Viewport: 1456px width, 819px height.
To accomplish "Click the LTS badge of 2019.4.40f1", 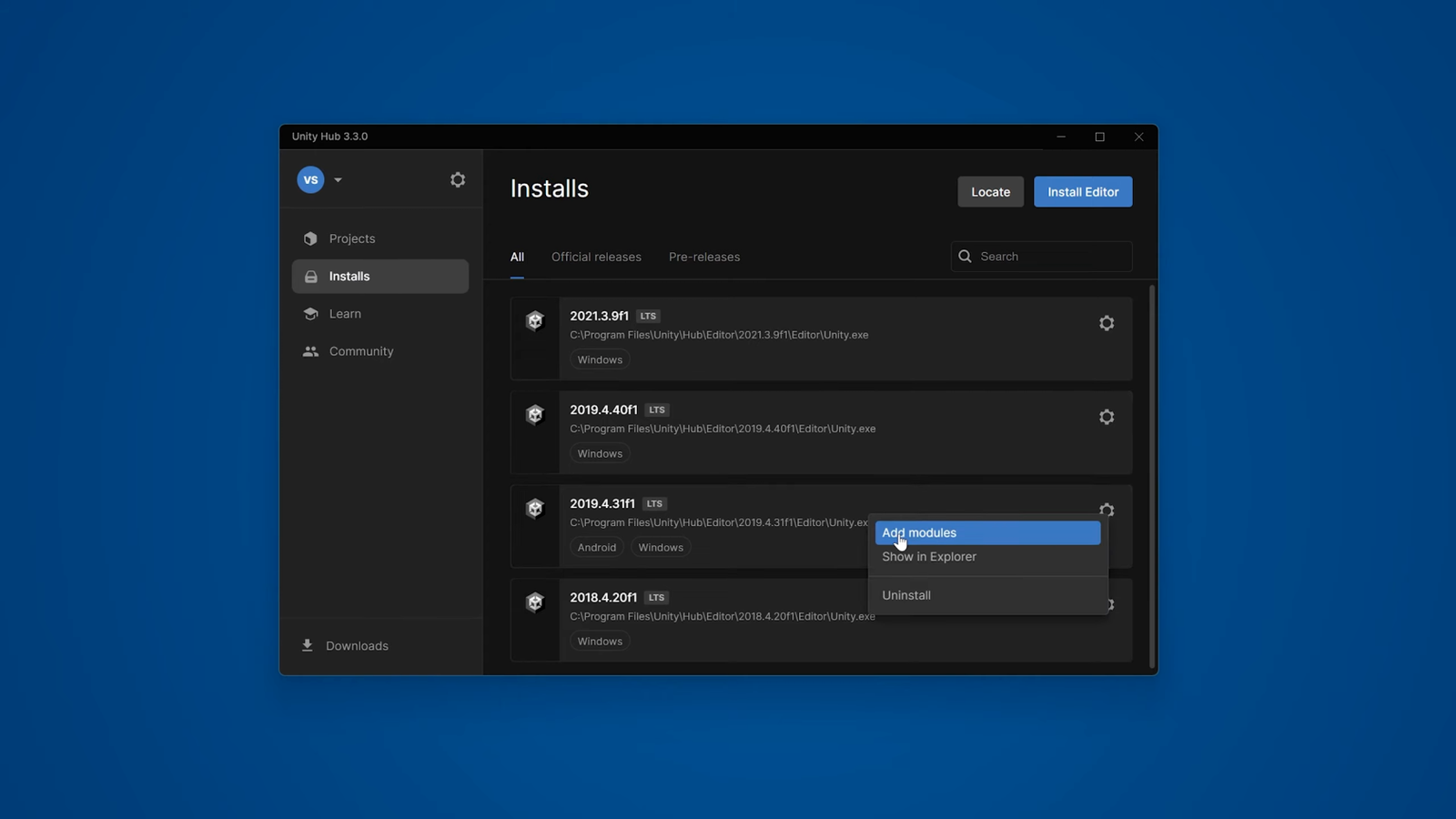I will tap(657, 409).
